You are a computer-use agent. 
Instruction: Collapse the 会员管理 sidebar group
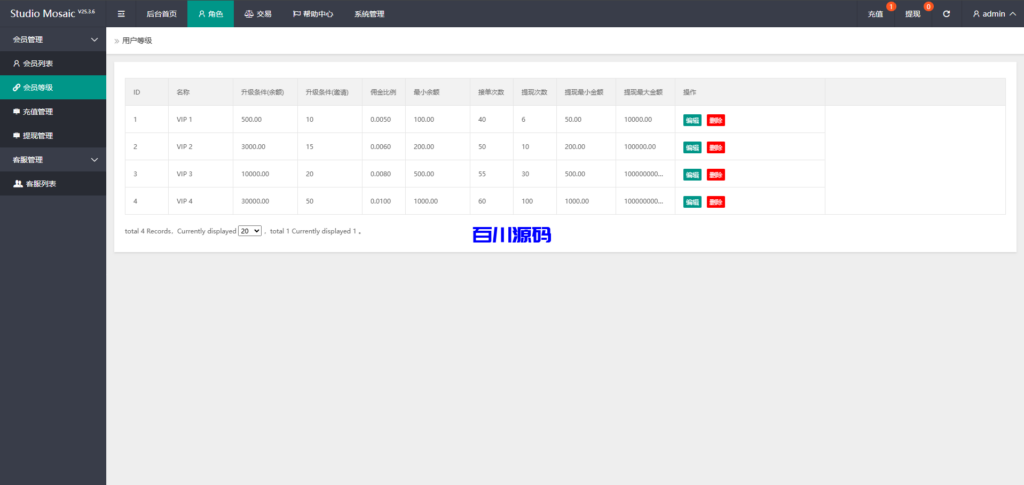(94, 39)
